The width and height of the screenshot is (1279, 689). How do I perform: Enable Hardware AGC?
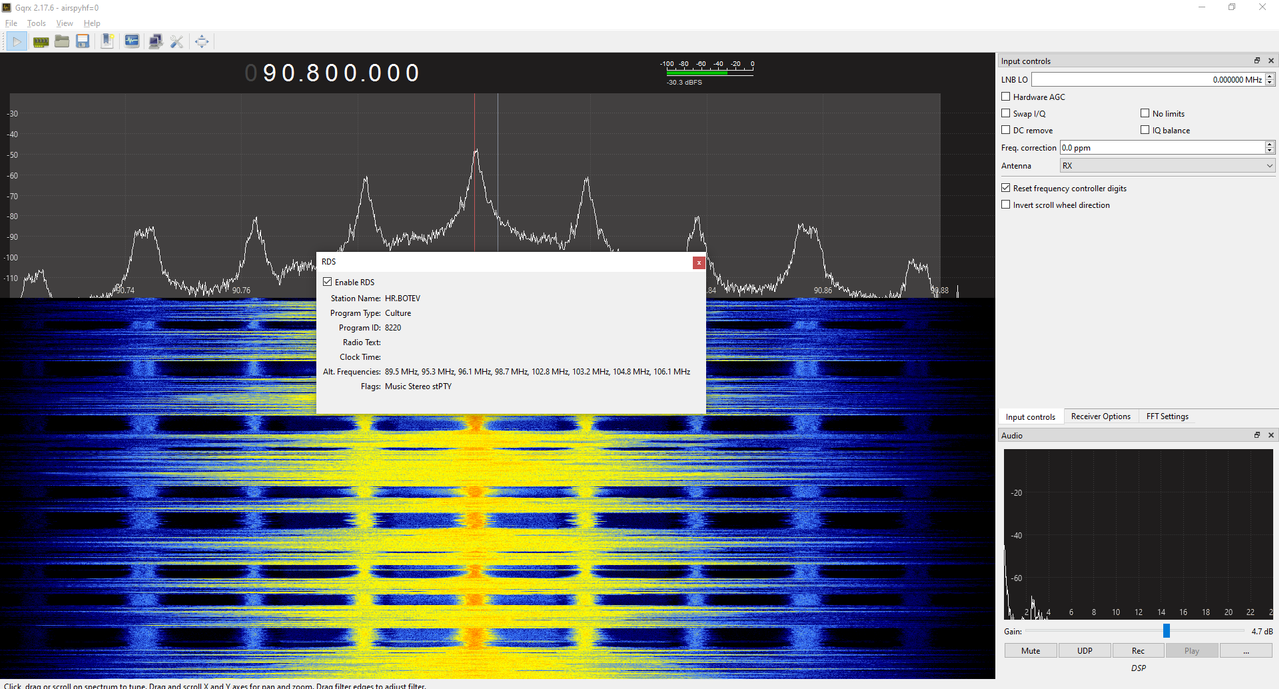click(1006, 97)
